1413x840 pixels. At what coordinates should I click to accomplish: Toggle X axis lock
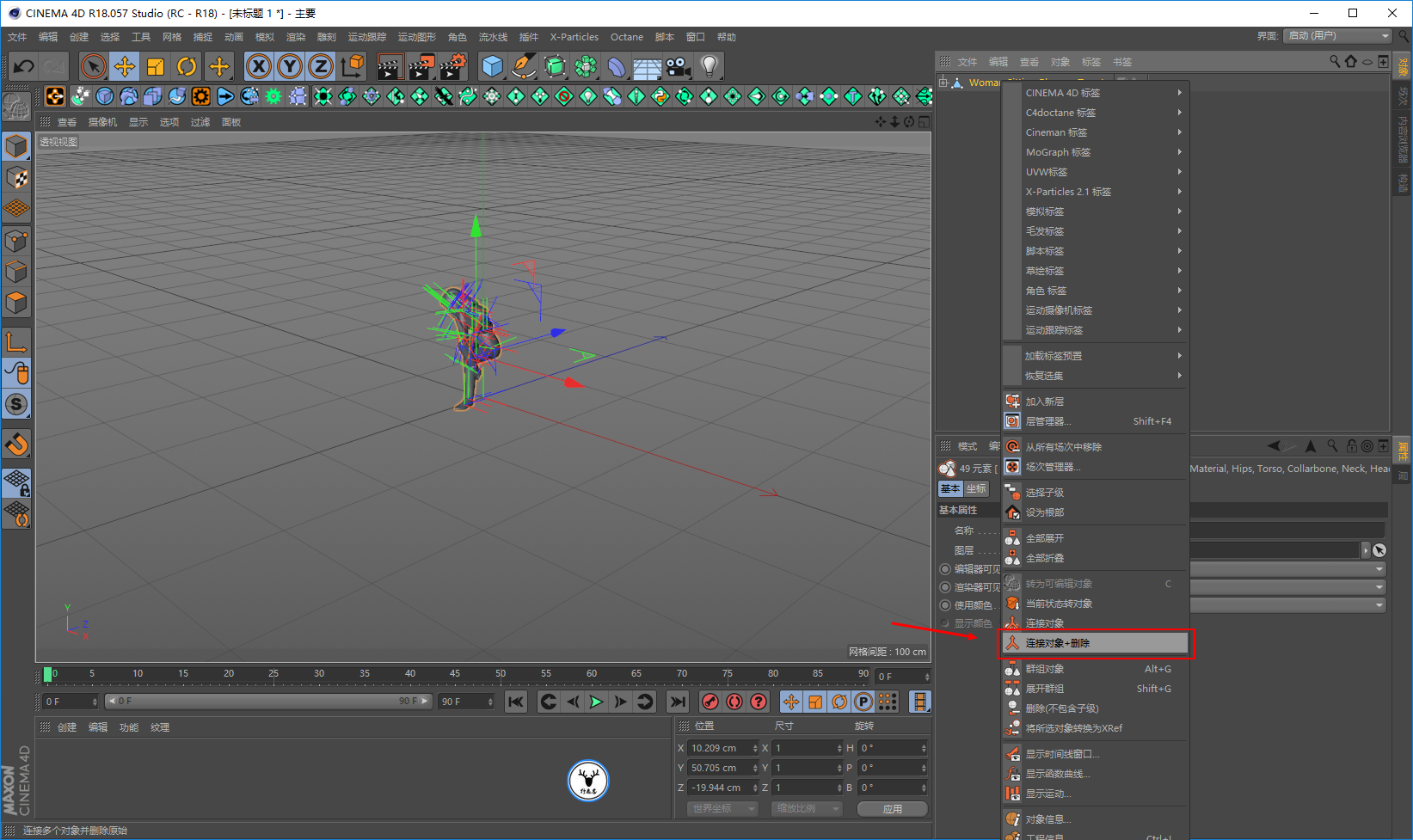click(x=259, y=66)
